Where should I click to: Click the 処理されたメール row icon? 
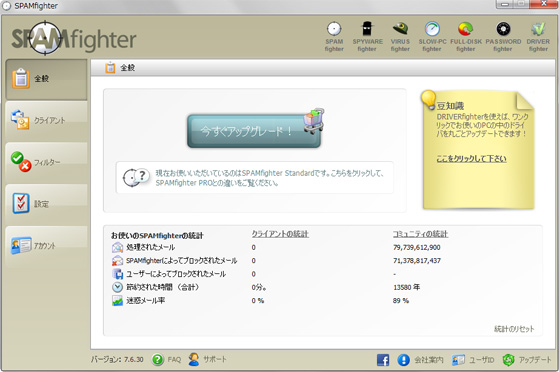pos(117,247)
